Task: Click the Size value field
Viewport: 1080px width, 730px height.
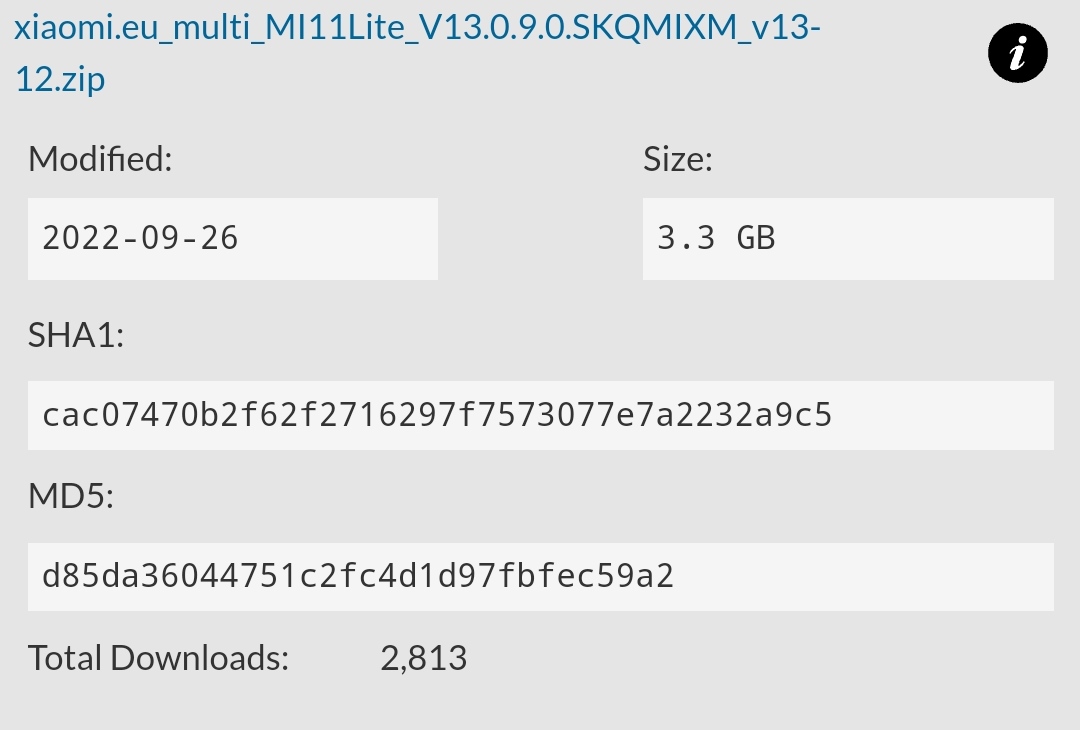Action: pyautogui.click(x=847, y=238)
